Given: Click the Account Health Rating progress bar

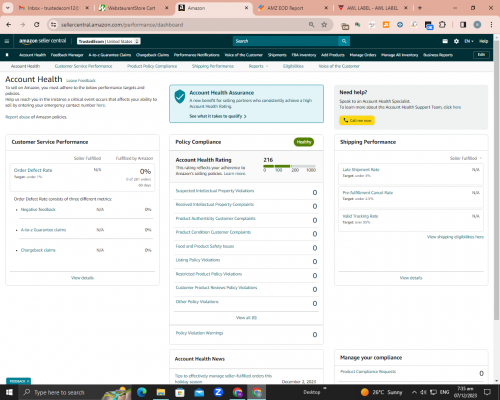Looking at the screenshot, I should click(x=289, y=166).
